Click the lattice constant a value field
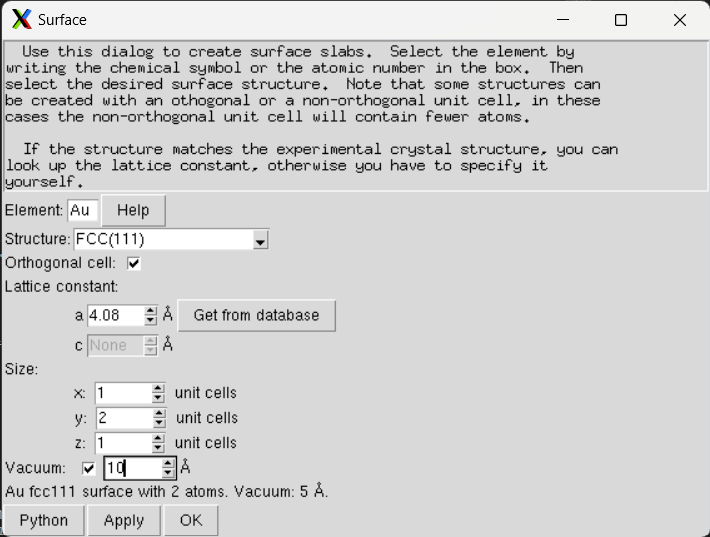Image resolution: width=710 pixels, height=537 pixels. pyautogui.click(x=114, y=315)
